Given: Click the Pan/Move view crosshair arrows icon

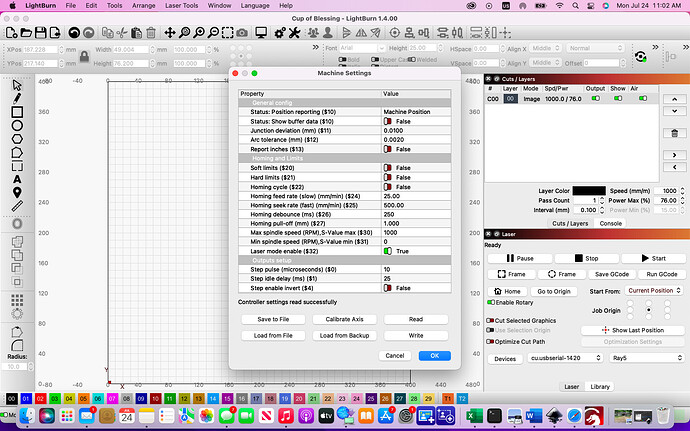Looking at the screenshot, I should [170, 33].
